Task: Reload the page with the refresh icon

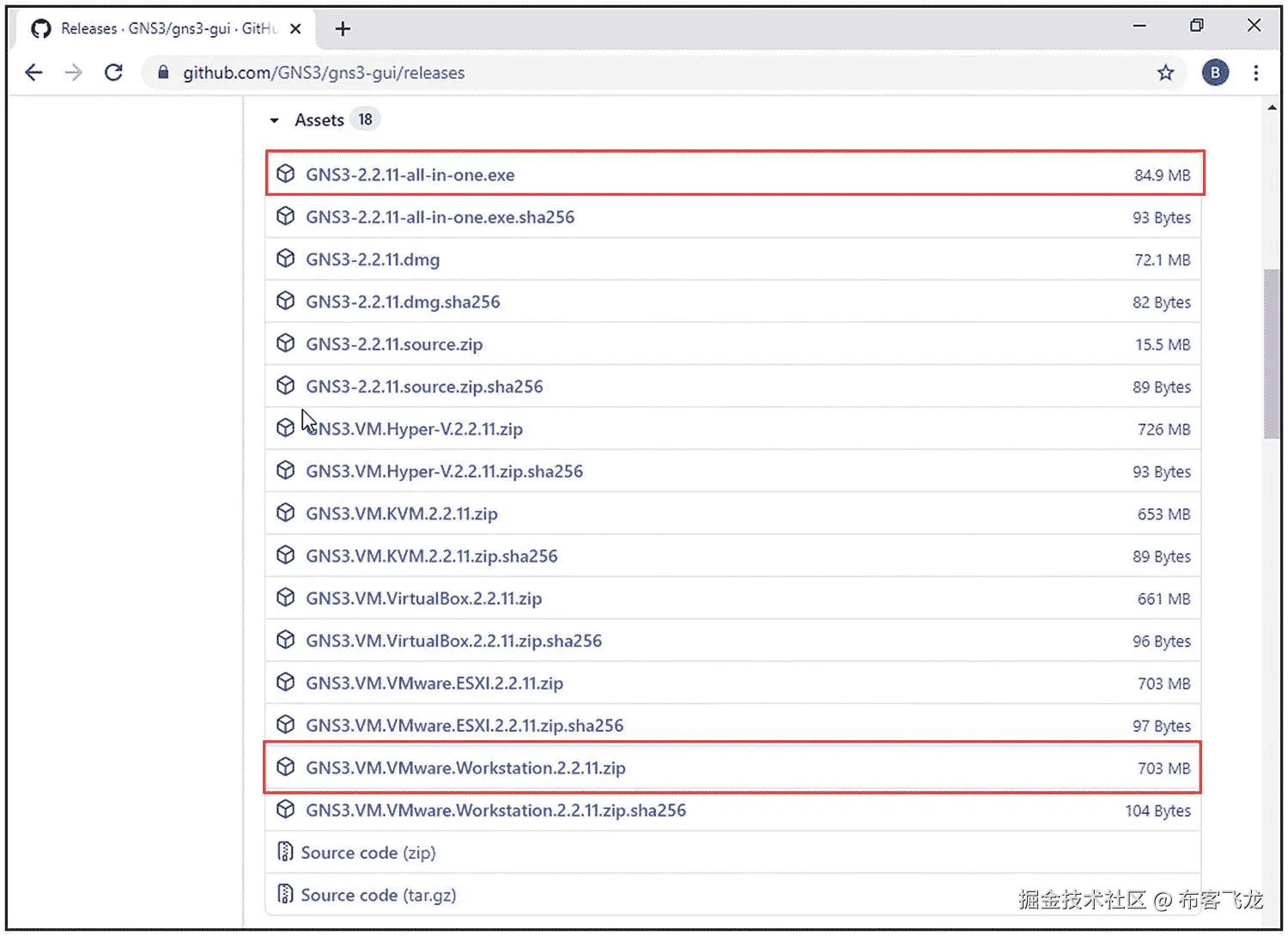Action: coord(113,73)
